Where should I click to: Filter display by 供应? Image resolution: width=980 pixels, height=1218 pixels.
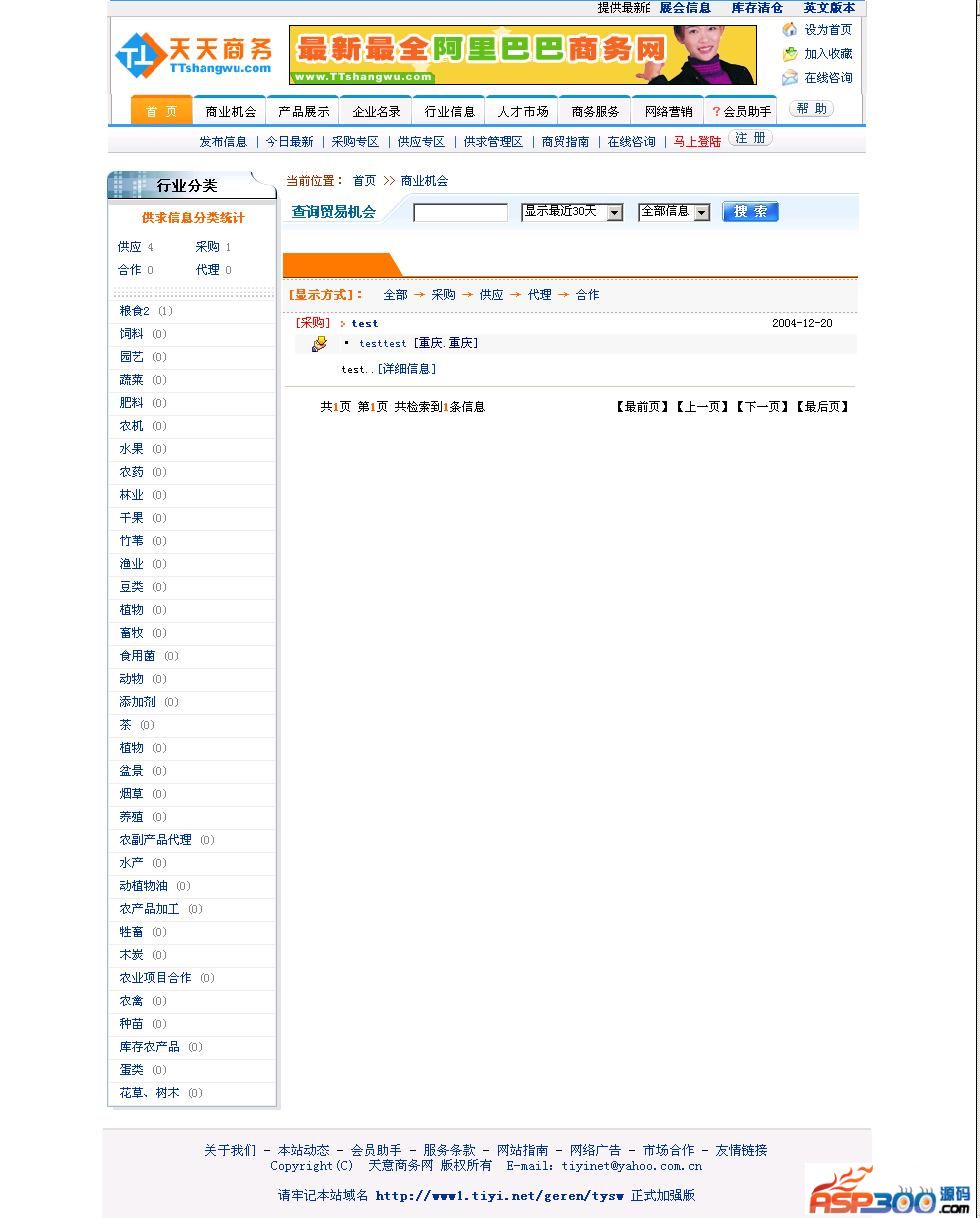tap(491, 295)
